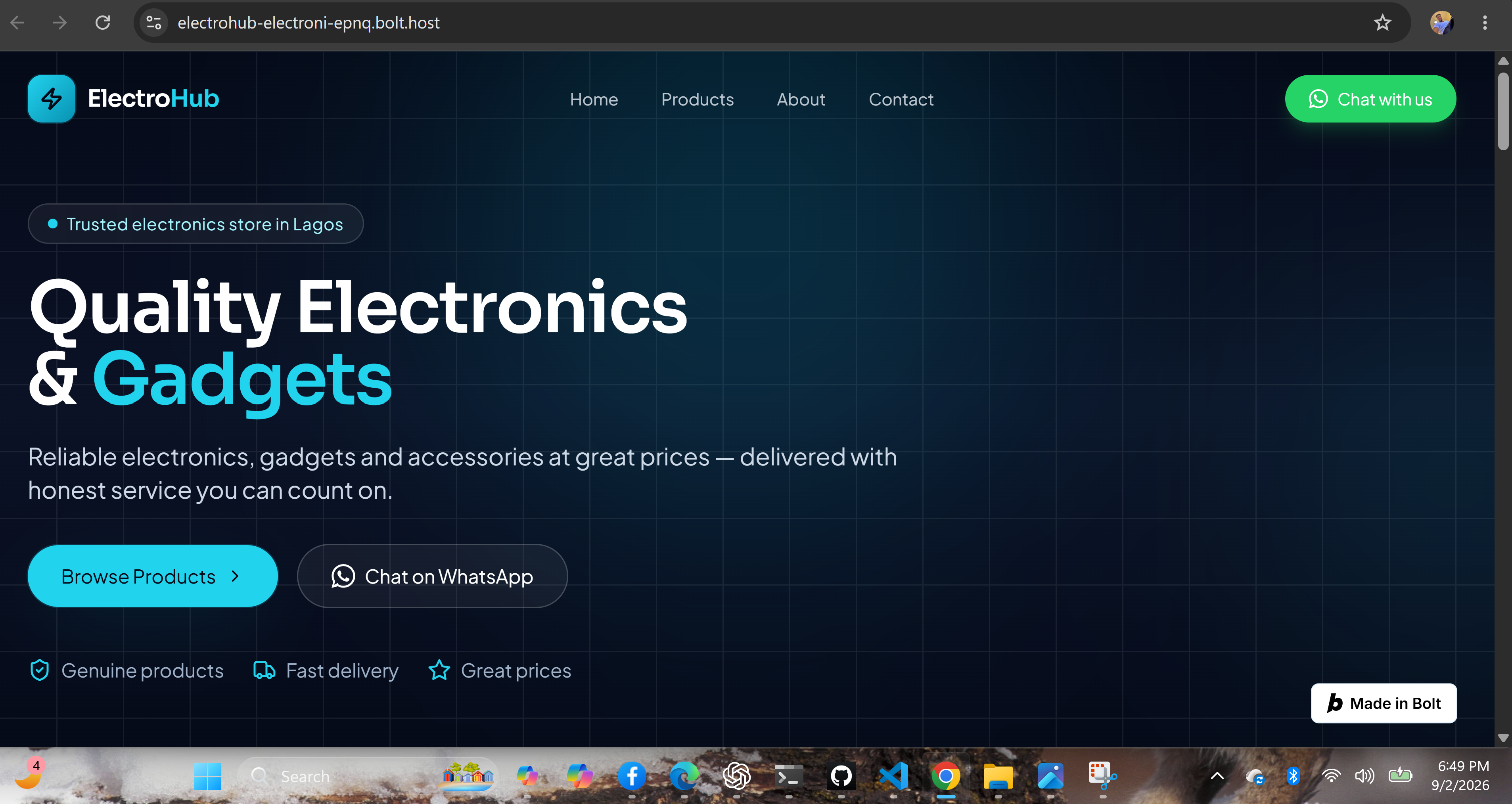Show hidden system tray icons chevron
Screen dimensions: 1512x804
(1217, 776)
